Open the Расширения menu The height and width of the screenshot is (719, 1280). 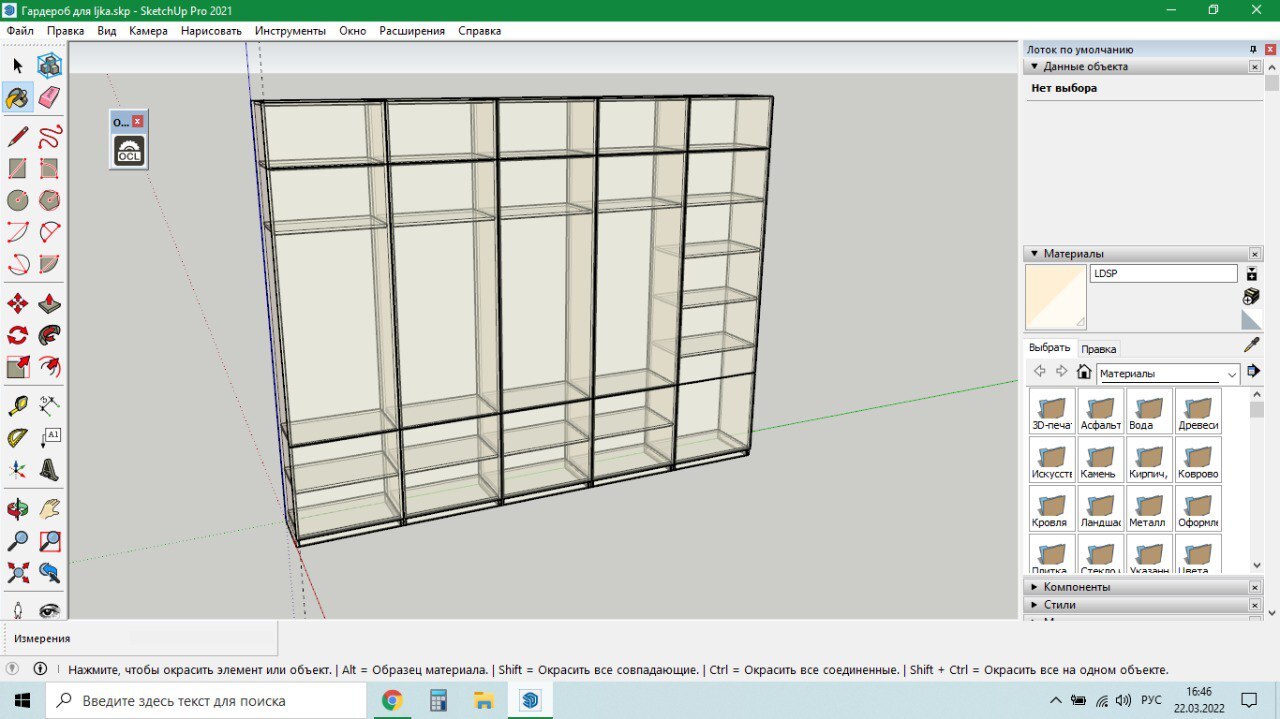coord(412,31)
